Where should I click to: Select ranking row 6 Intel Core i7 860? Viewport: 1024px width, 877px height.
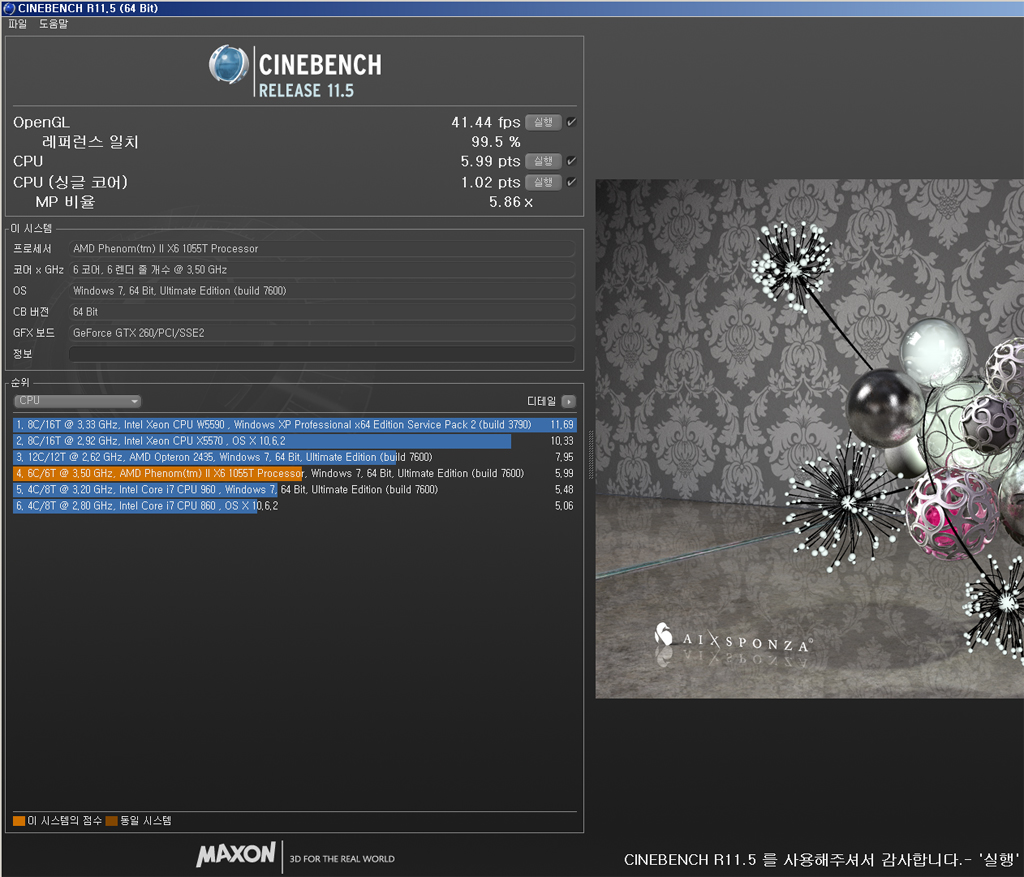pyautogui.click(x=295, y=506)
